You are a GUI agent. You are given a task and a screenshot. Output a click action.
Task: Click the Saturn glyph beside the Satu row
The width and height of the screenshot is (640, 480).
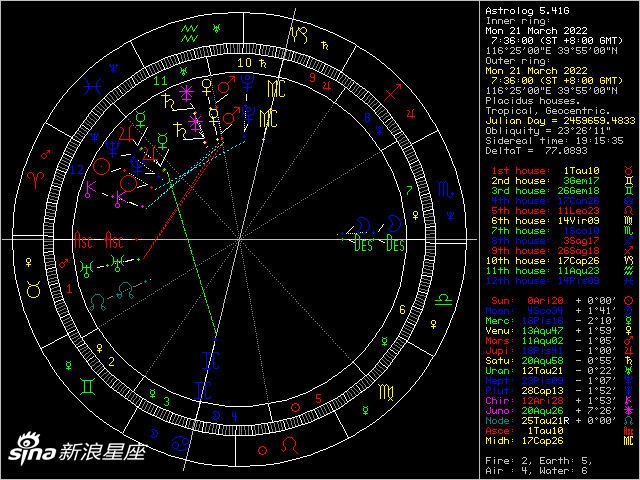tap(629, 361)
